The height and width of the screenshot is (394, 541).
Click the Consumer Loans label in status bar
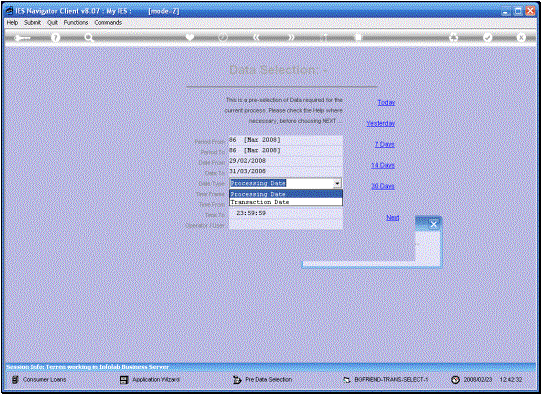pyautogui.click(x=45, y=380)
